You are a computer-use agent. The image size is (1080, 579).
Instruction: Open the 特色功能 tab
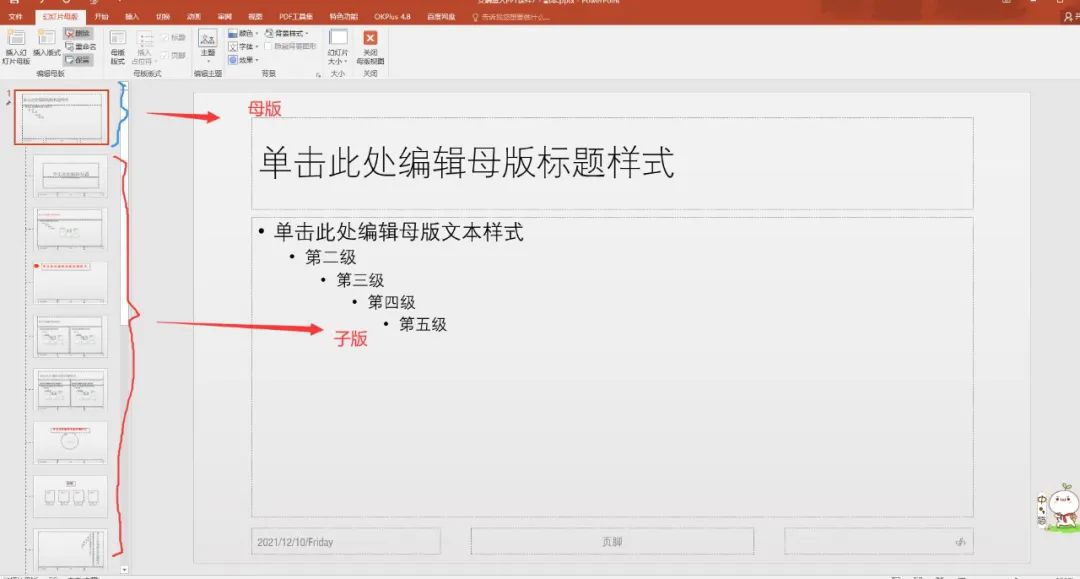[344, 17]
